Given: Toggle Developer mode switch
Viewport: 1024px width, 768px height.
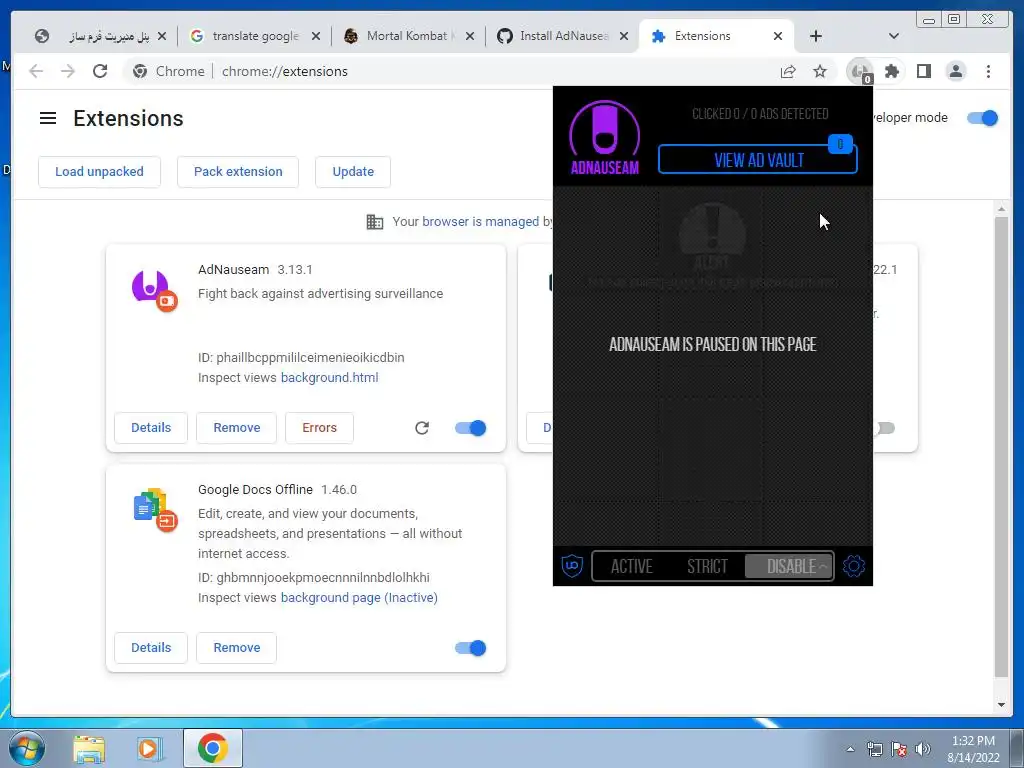Looking at the screenshot, I should coord(982,118).
